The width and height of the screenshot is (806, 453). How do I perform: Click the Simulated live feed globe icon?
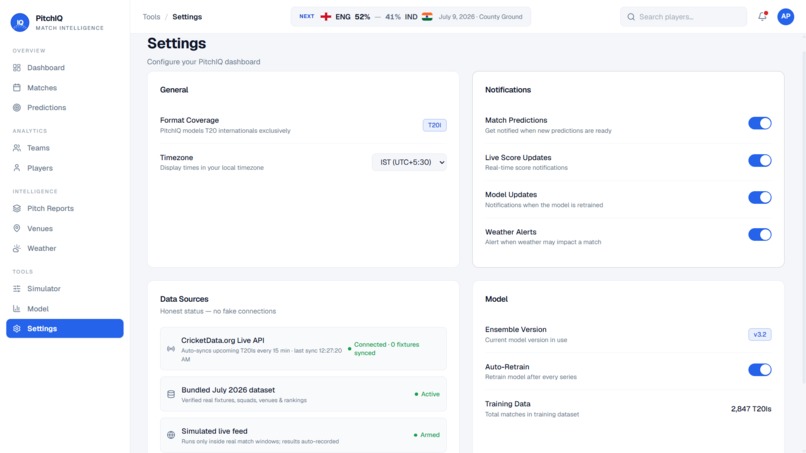tap(171, 435)
